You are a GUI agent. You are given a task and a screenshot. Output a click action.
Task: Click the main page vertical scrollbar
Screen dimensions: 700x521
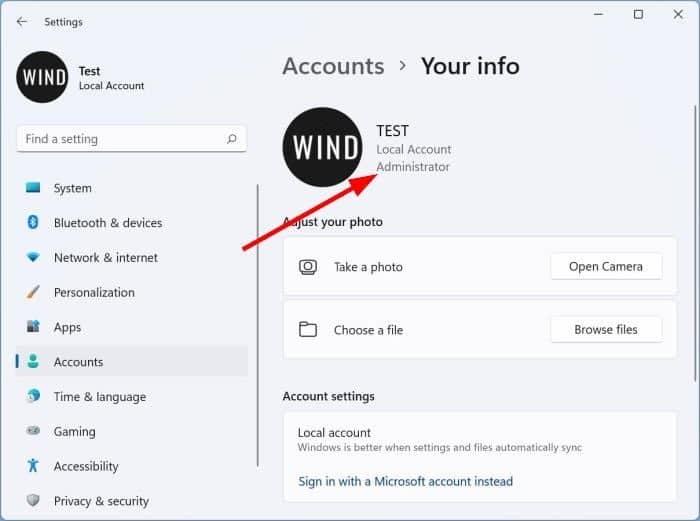coord(695,243)
